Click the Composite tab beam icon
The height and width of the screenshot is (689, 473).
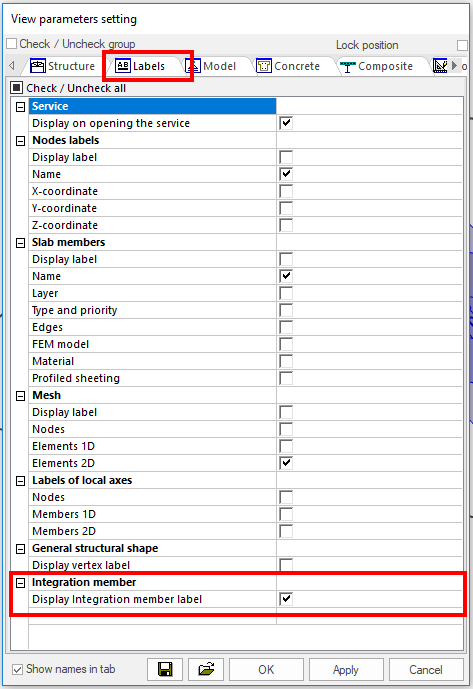(x=348, y=66)
